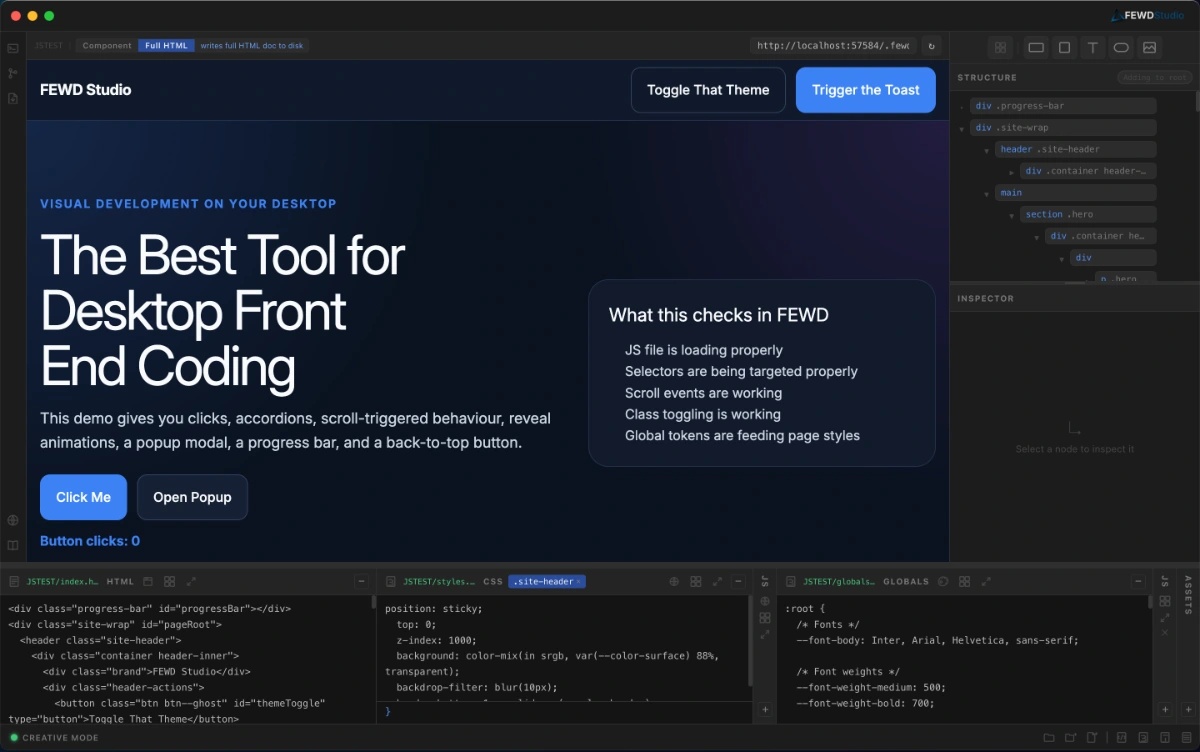Click the new file icon in the status bar
The image size is (1200, 752).
pos(1092,738)
